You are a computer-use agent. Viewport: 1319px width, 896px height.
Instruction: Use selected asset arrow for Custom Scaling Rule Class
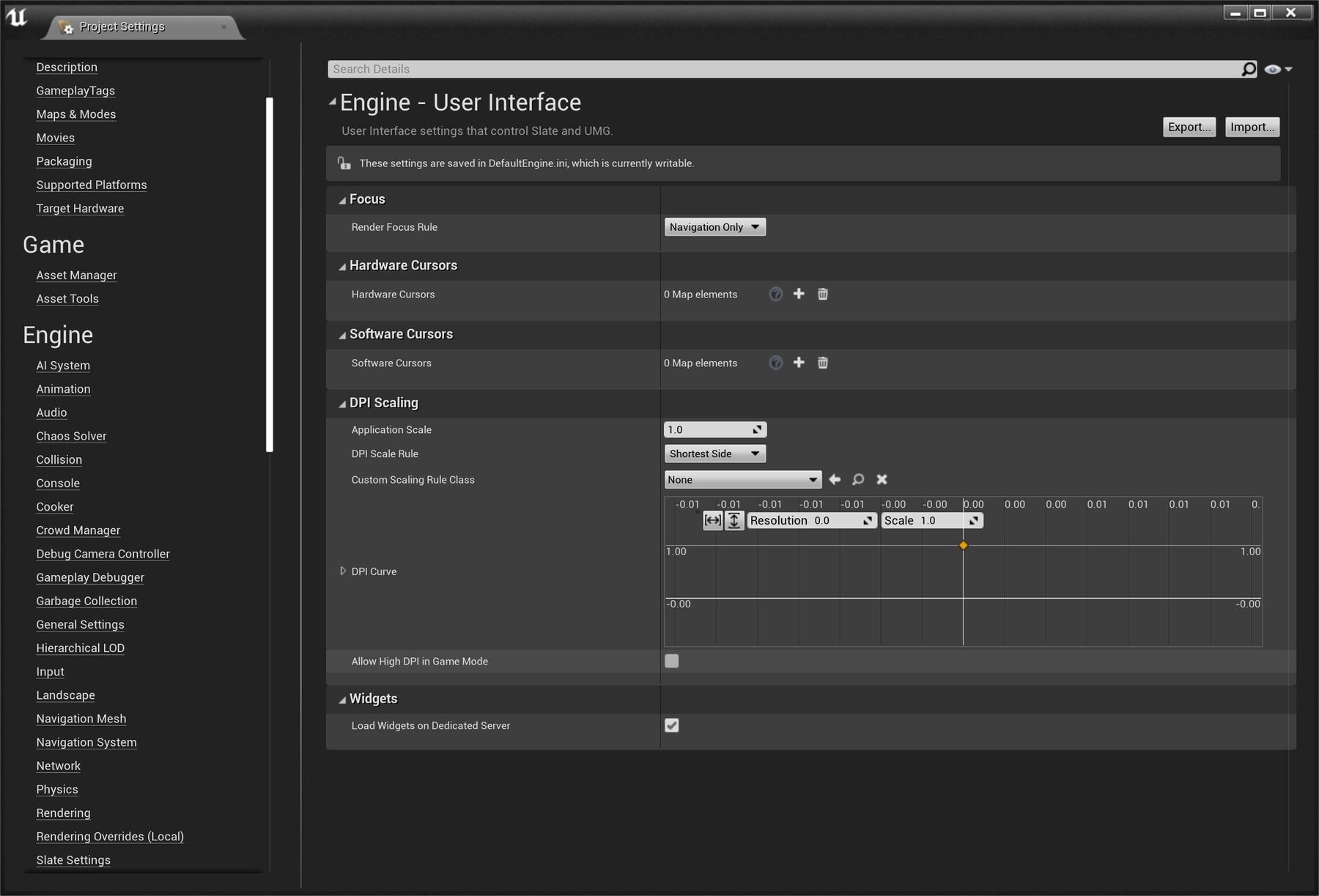pyautogui.click(x=835, y=479)
